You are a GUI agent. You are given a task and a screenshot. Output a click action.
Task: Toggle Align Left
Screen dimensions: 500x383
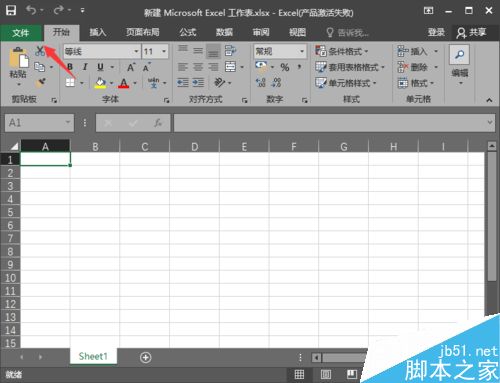(183, 67)
